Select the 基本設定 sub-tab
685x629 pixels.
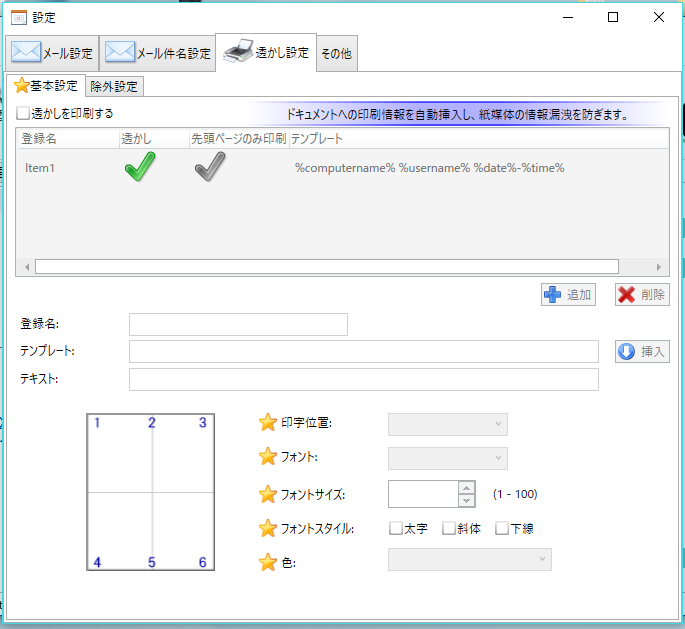(46, 85)
